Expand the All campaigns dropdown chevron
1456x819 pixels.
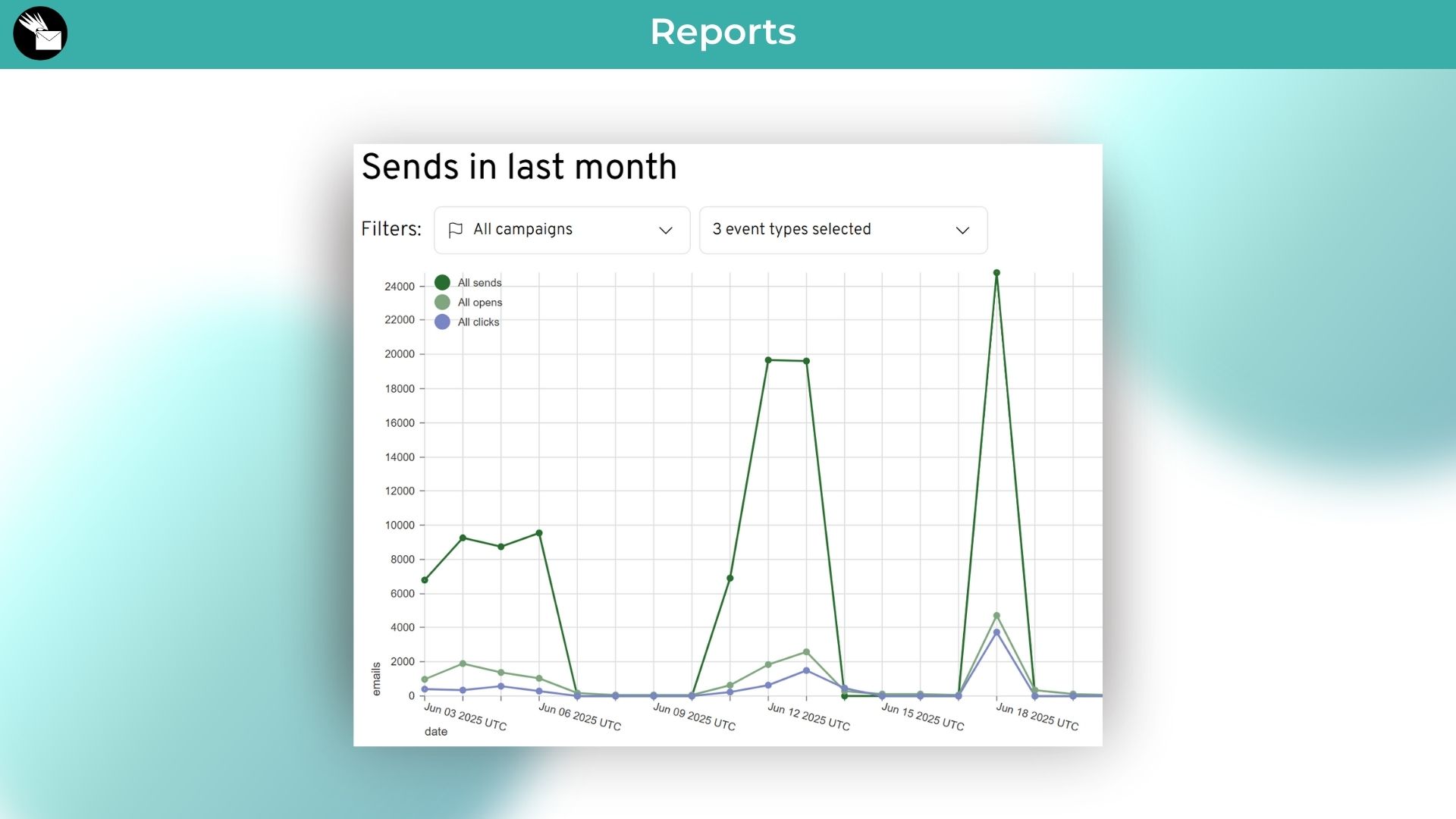(x=665, y=230)
